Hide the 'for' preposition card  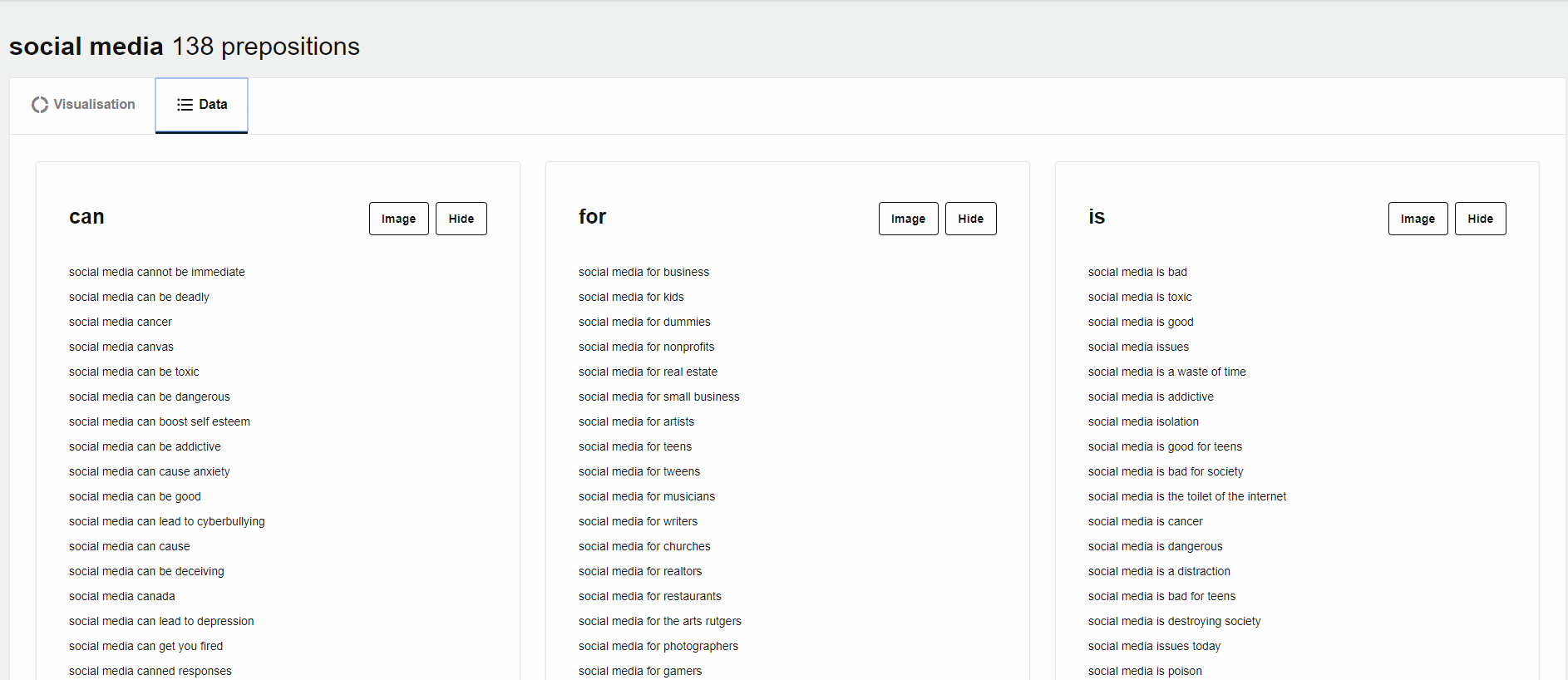970,219
